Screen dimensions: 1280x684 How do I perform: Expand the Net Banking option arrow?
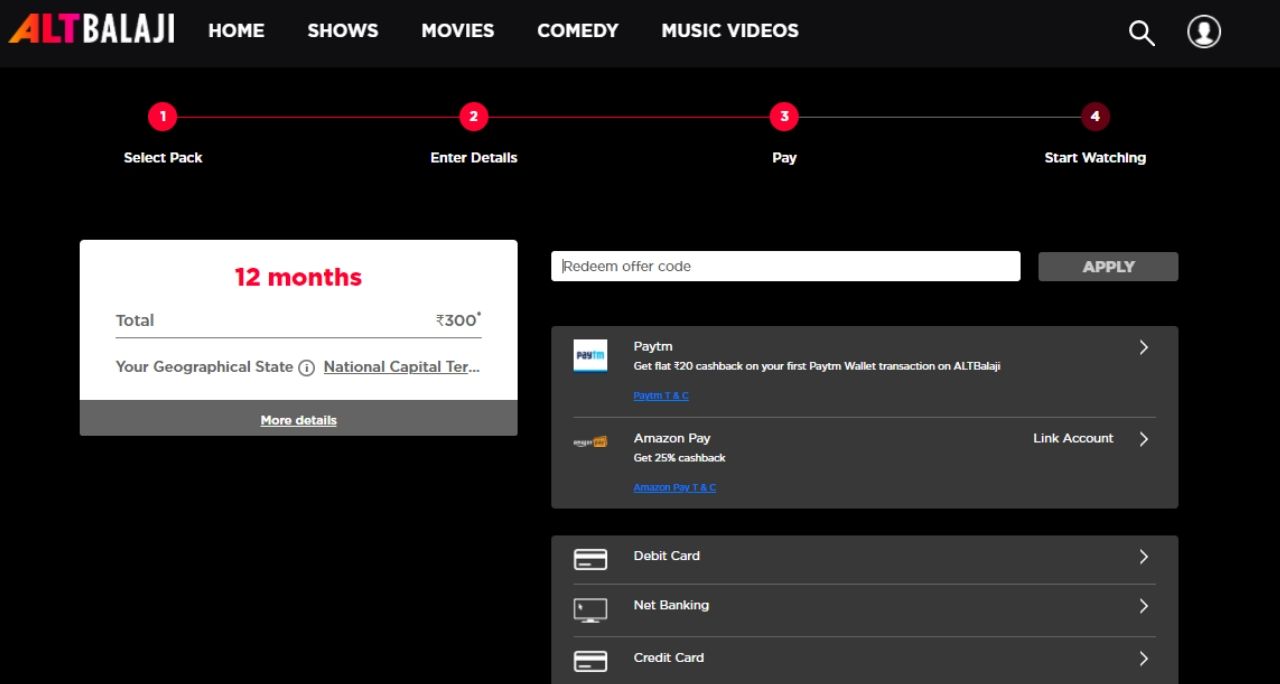pos(1144,606)
